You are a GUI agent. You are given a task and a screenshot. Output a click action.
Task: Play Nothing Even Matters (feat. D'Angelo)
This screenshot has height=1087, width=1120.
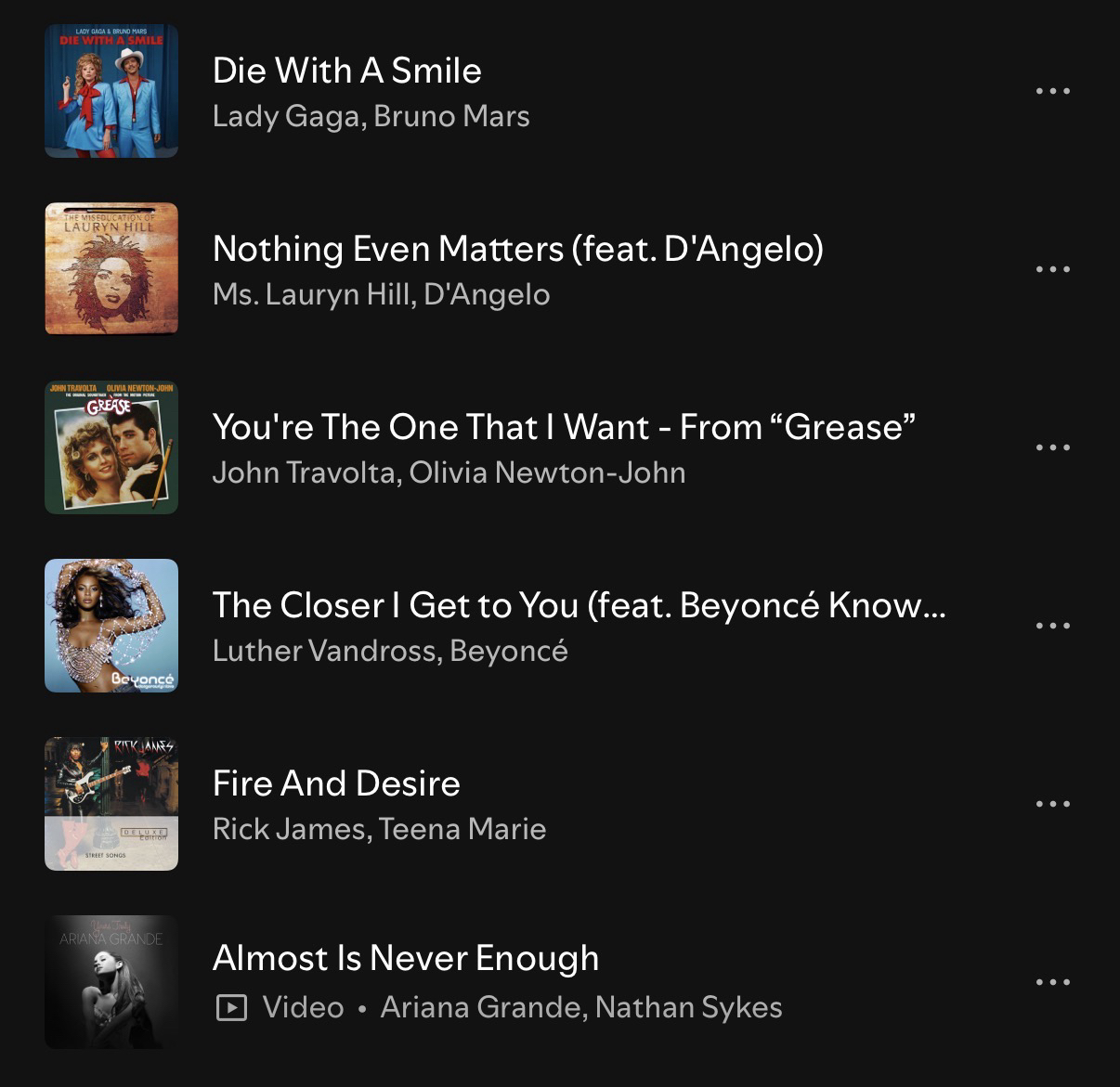click(x=518, y=250)
